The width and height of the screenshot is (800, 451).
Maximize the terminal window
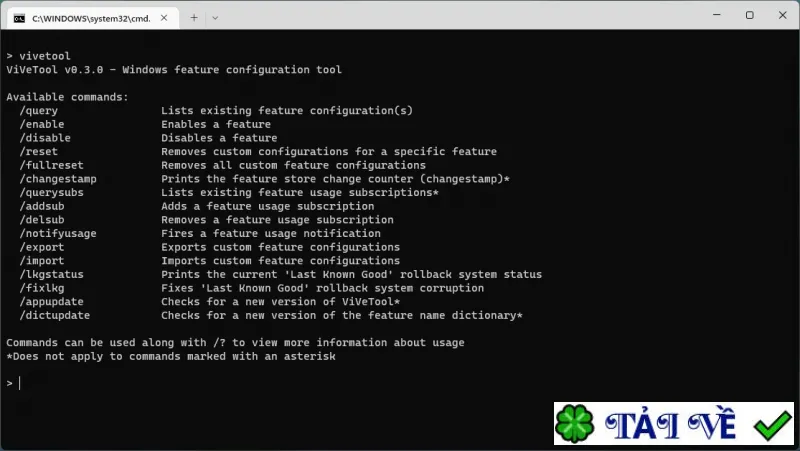coord(749,15)
